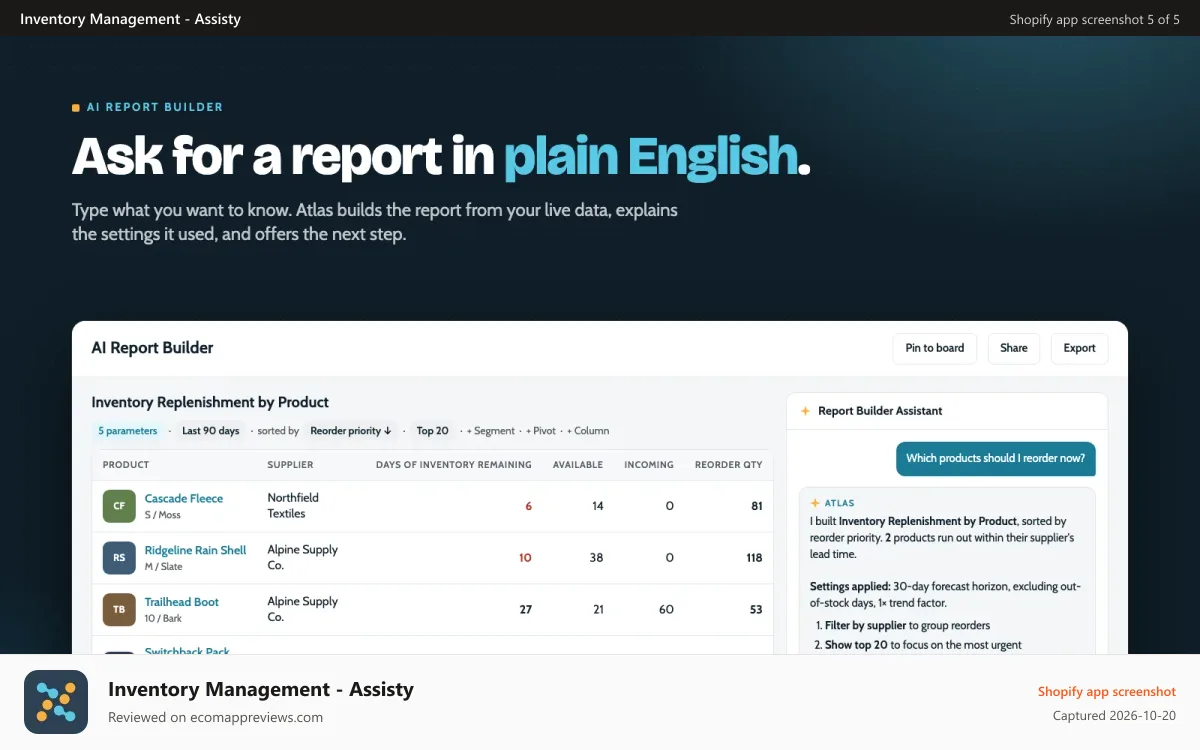Add a Column to the report
This screenshot has height=750, width=1200.
588,431
